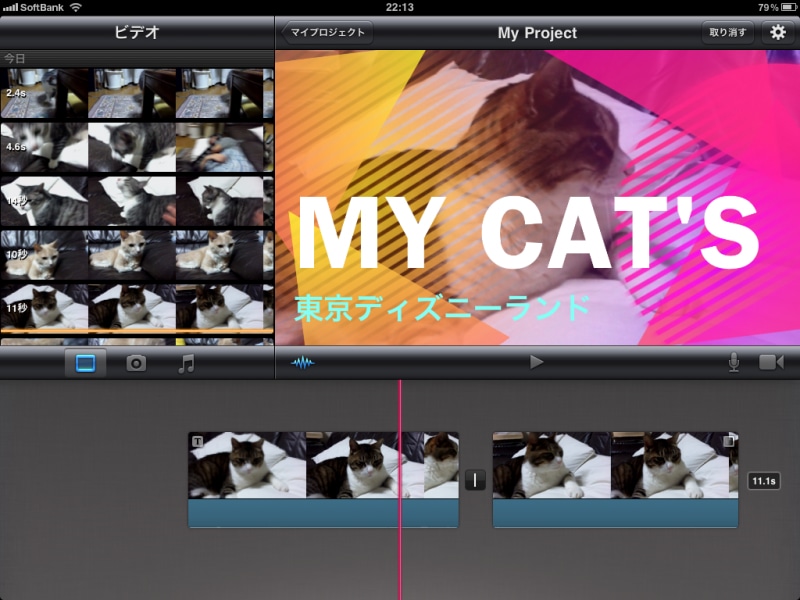Go back to マイプロジェクト
Viewport: 800px width, 600px height.
pyautogui.click(x=324, y=33)
